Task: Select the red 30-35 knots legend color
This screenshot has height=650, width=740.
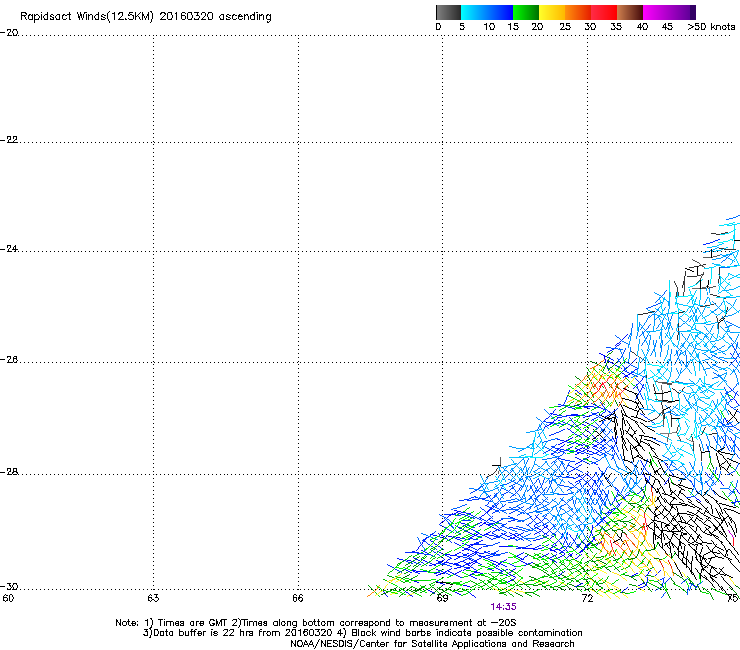Action: 604,12
